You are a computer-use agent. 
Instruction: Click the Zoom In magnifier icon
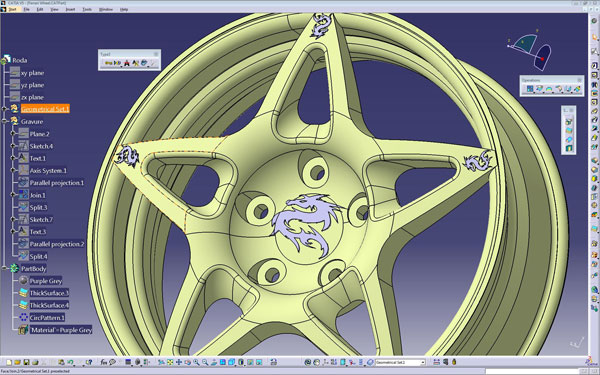(x=196, y=362)
